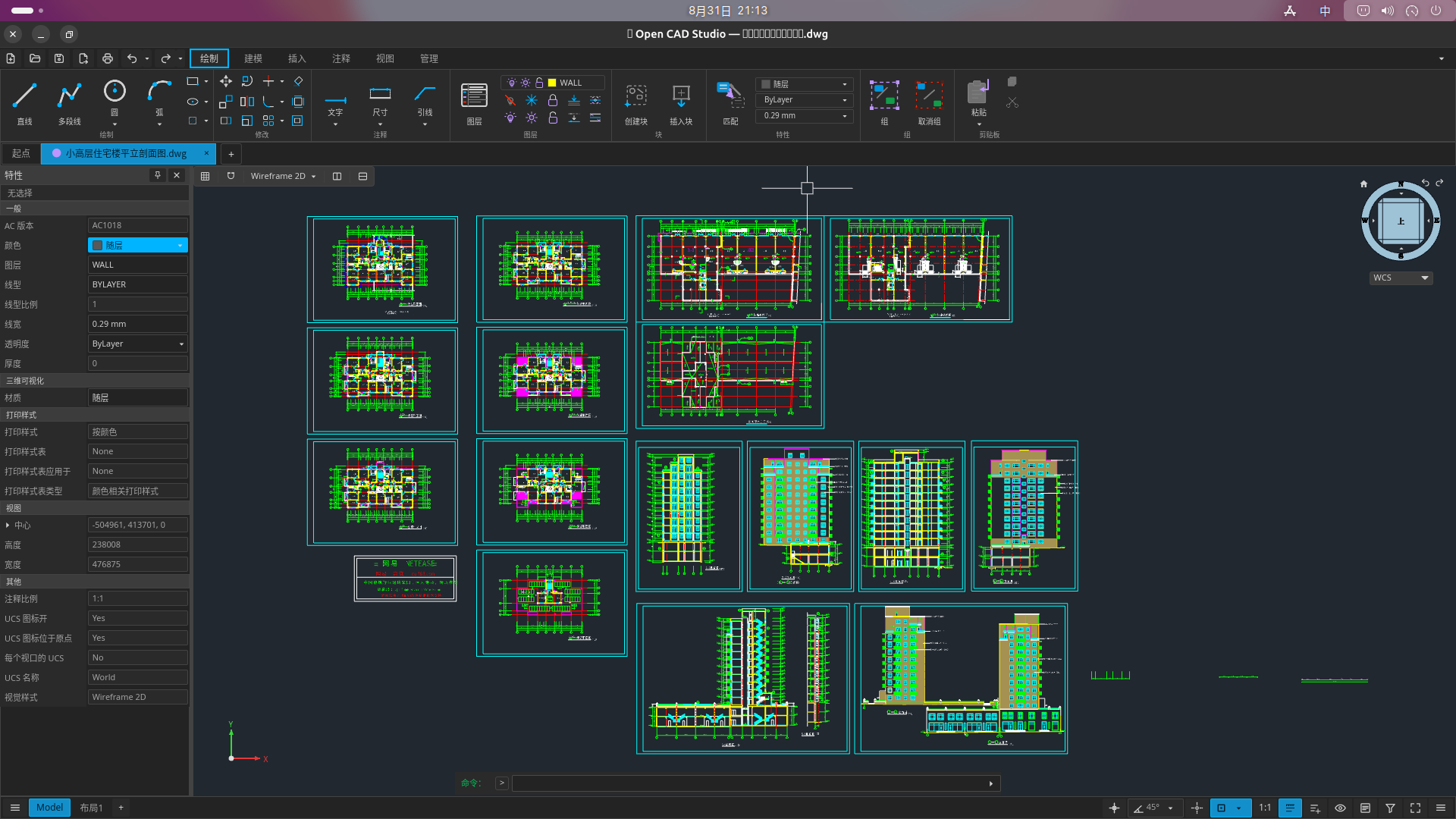Activate the 匹配 match properties tool
1456x819 pixels.
tap(730, 102)
